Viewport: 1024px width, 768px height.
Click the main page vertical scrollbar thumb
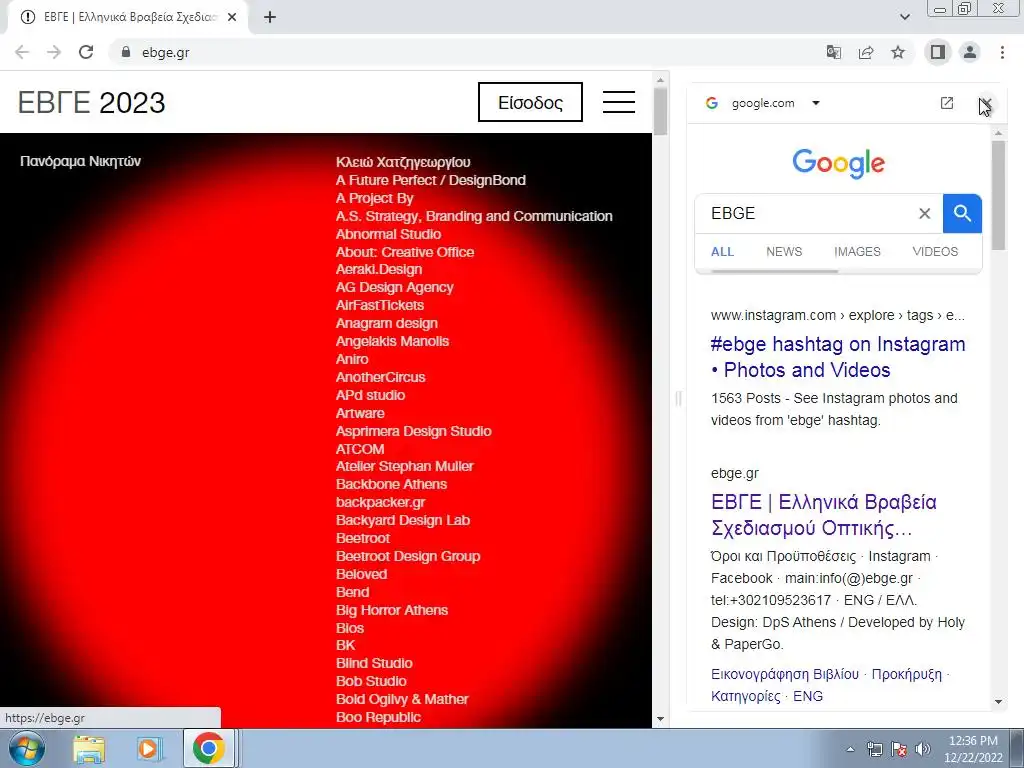[x=660, y=111]
